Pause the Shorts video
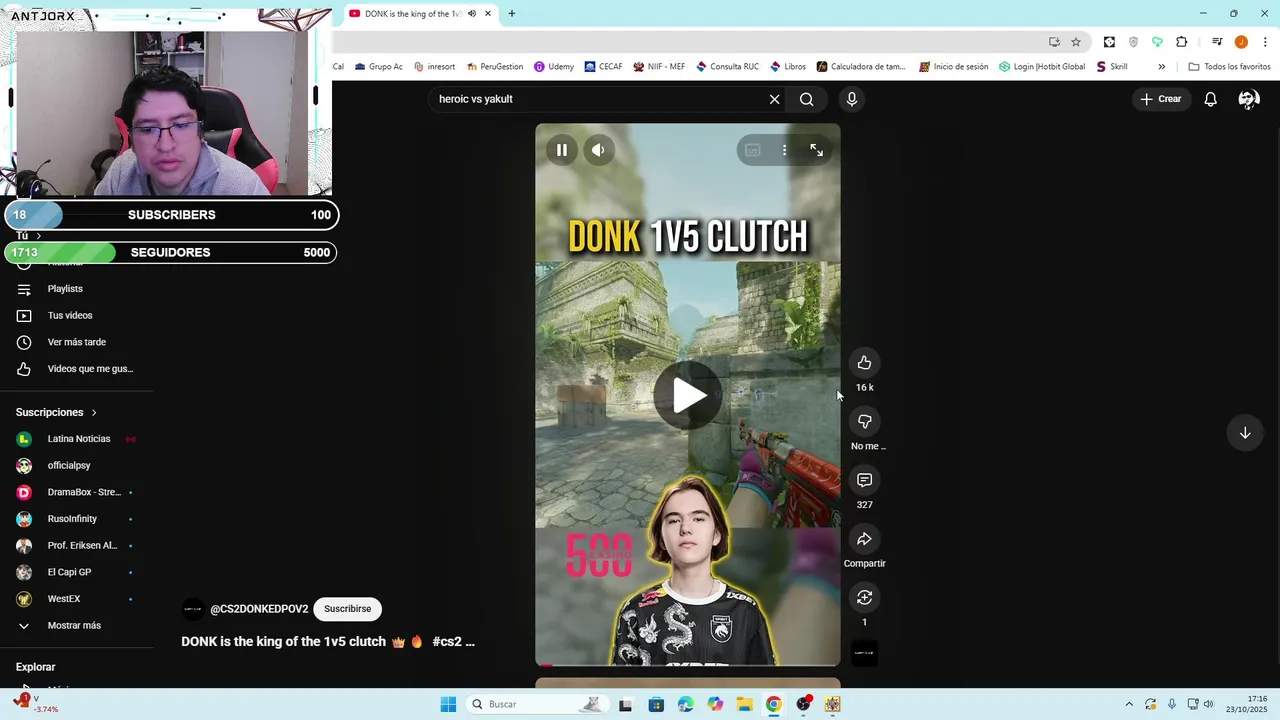The width and height of the screenshot is (1280, 720). pos(562,150)
